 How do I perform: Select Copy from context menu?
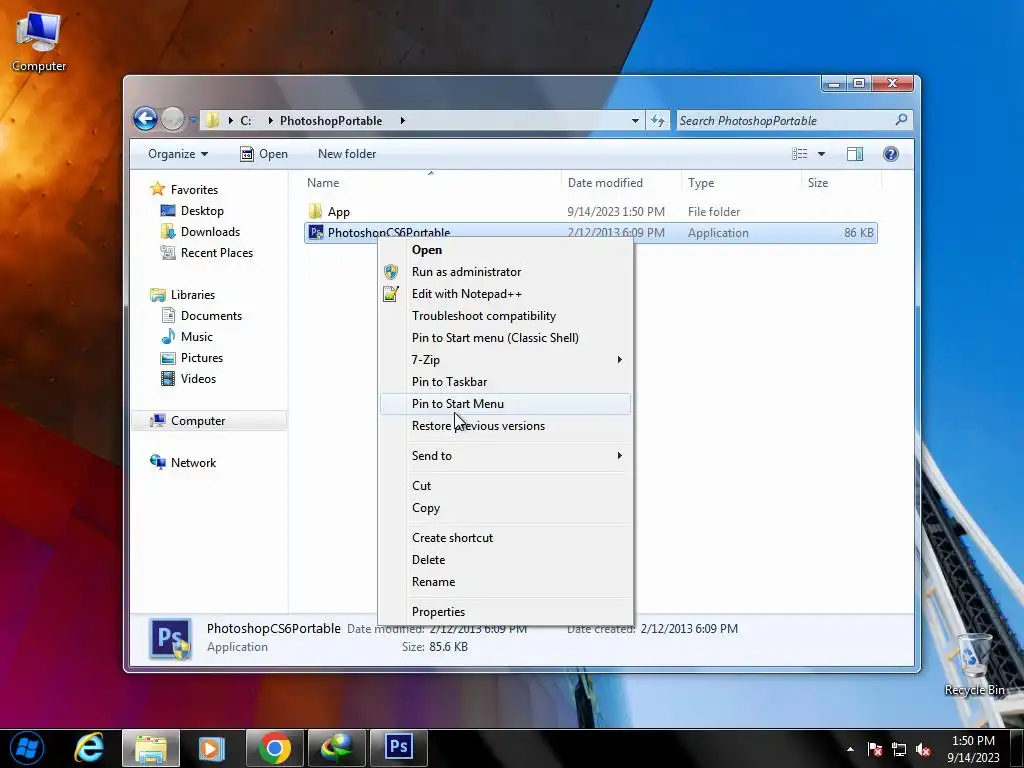point(505,507)
